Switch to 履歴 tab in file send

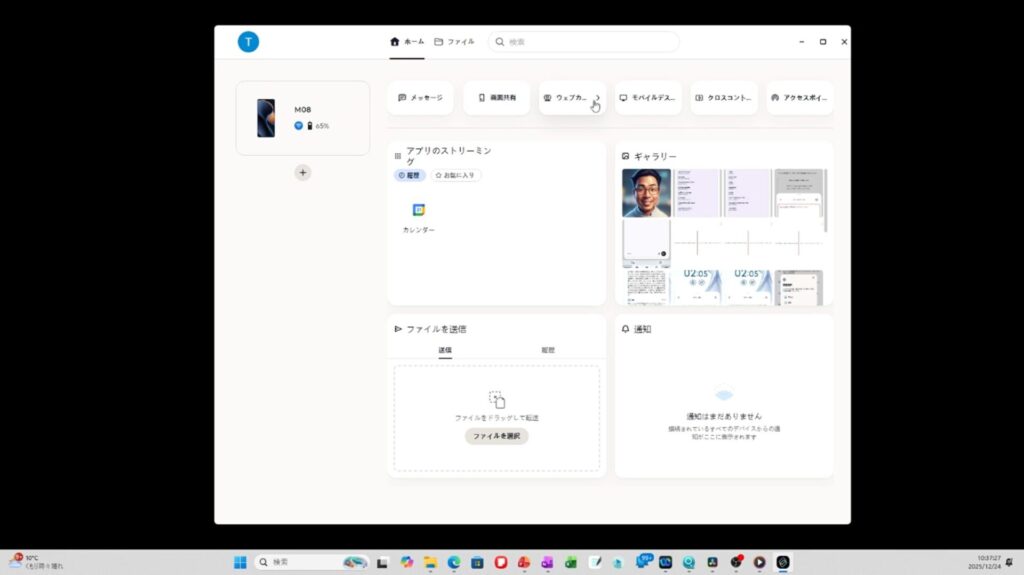548,350
